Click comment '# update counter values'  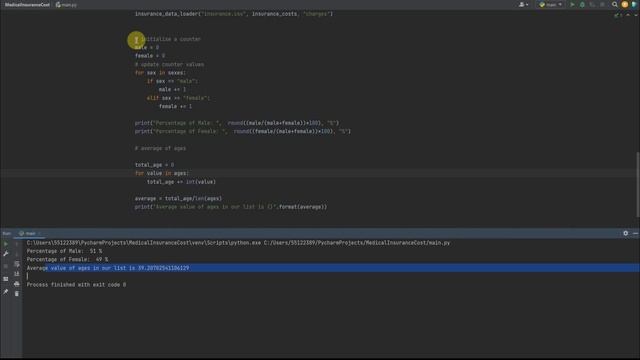point(169,64)
